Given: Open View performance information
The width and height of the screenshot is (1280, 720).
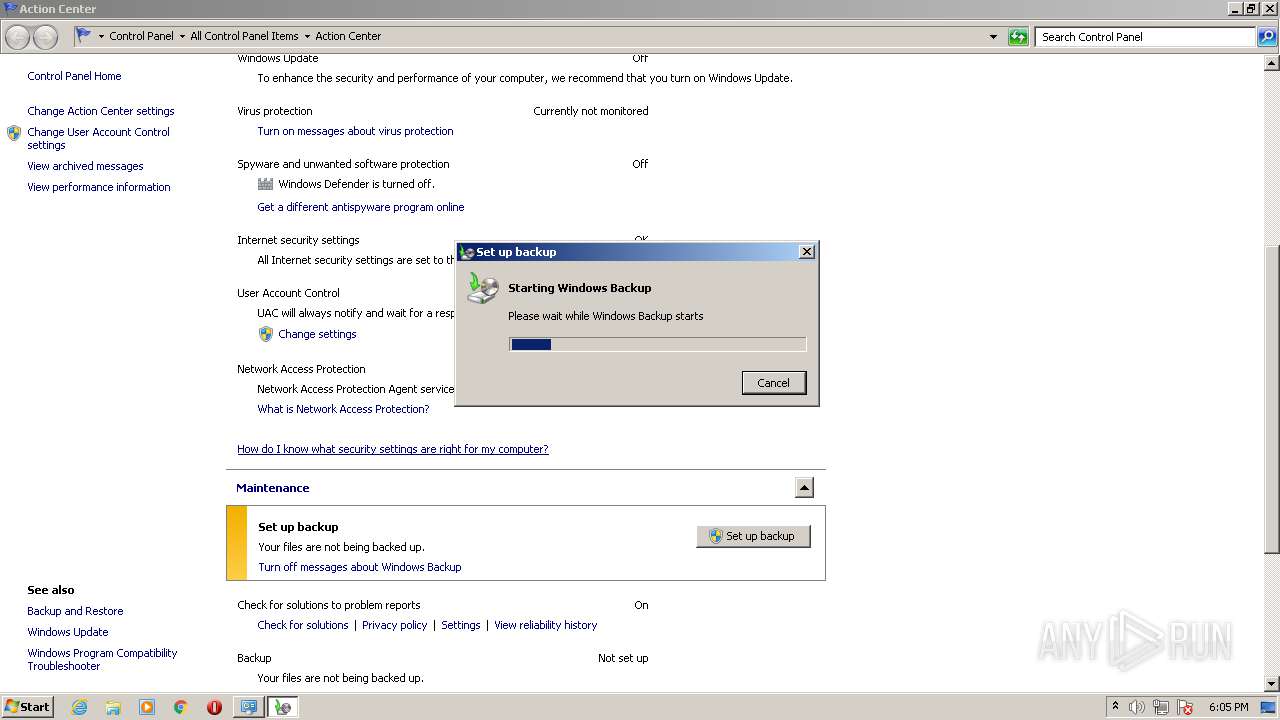Looking at the screenshot, I should pos(99,187).
